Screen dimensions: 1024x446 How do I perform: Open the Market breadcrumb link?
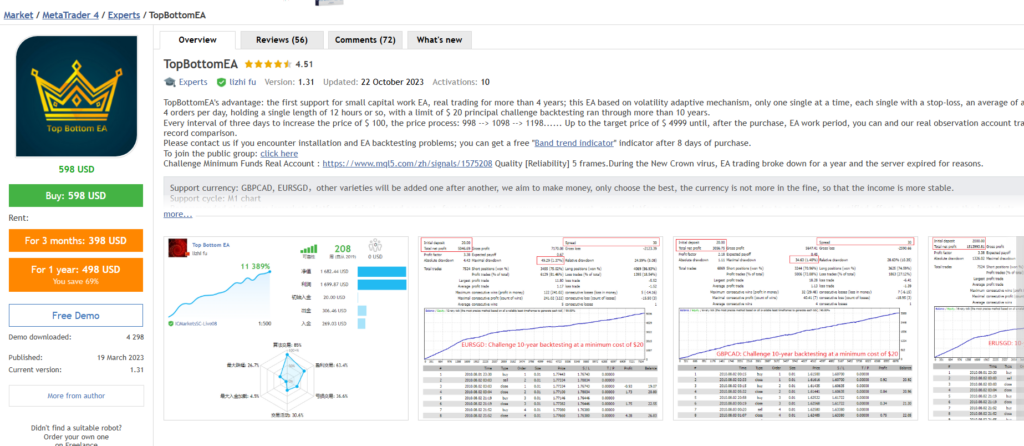click(18, 14)
